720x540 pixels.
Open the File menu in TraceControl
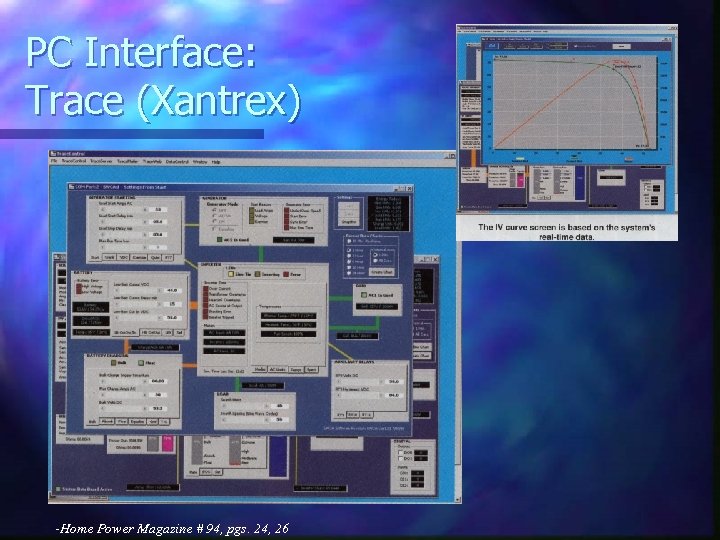pos(54,162)
